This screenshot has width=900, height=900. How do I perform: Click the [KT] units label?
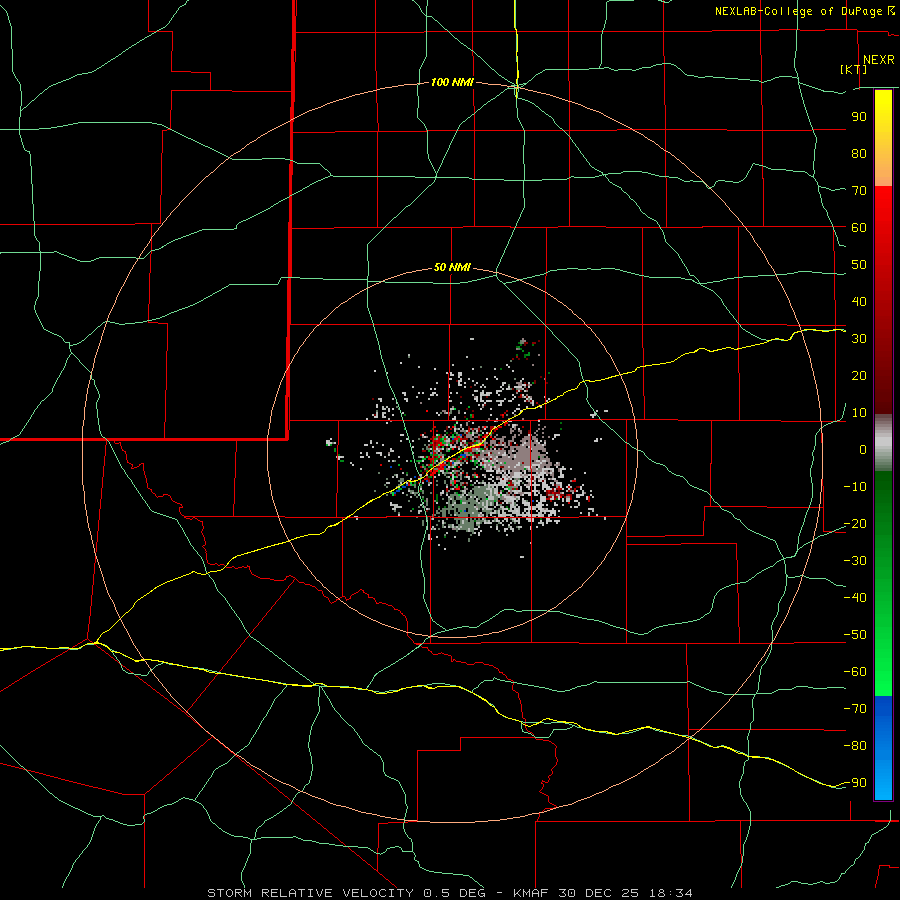point(854,69)
